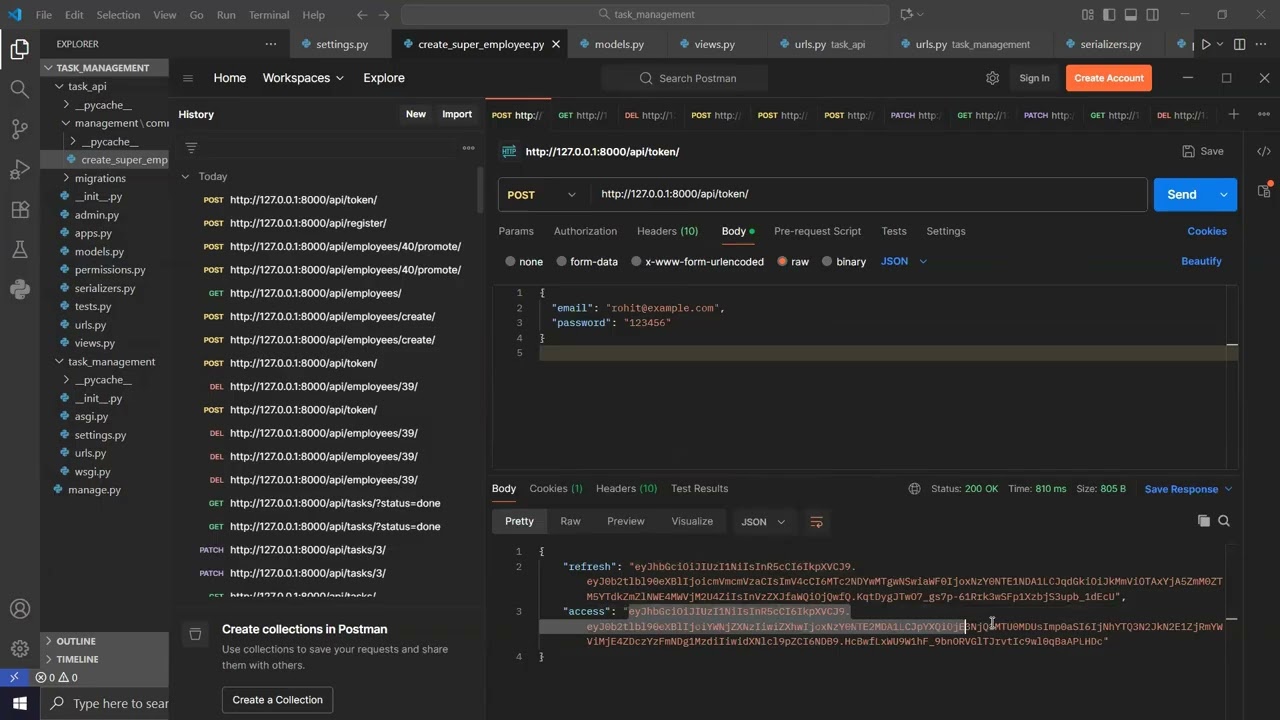Expand the OUTLINE section

[75, 641]
